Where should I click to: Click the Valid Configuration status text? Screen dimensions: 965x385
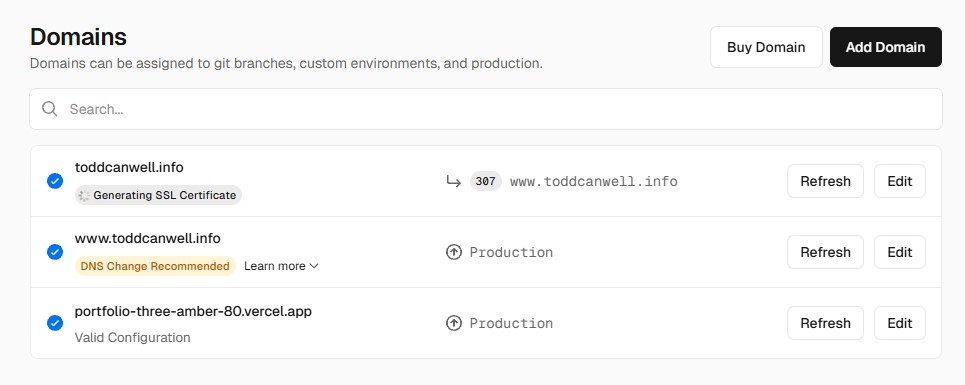pyautogui.click(x=132, y=338)
